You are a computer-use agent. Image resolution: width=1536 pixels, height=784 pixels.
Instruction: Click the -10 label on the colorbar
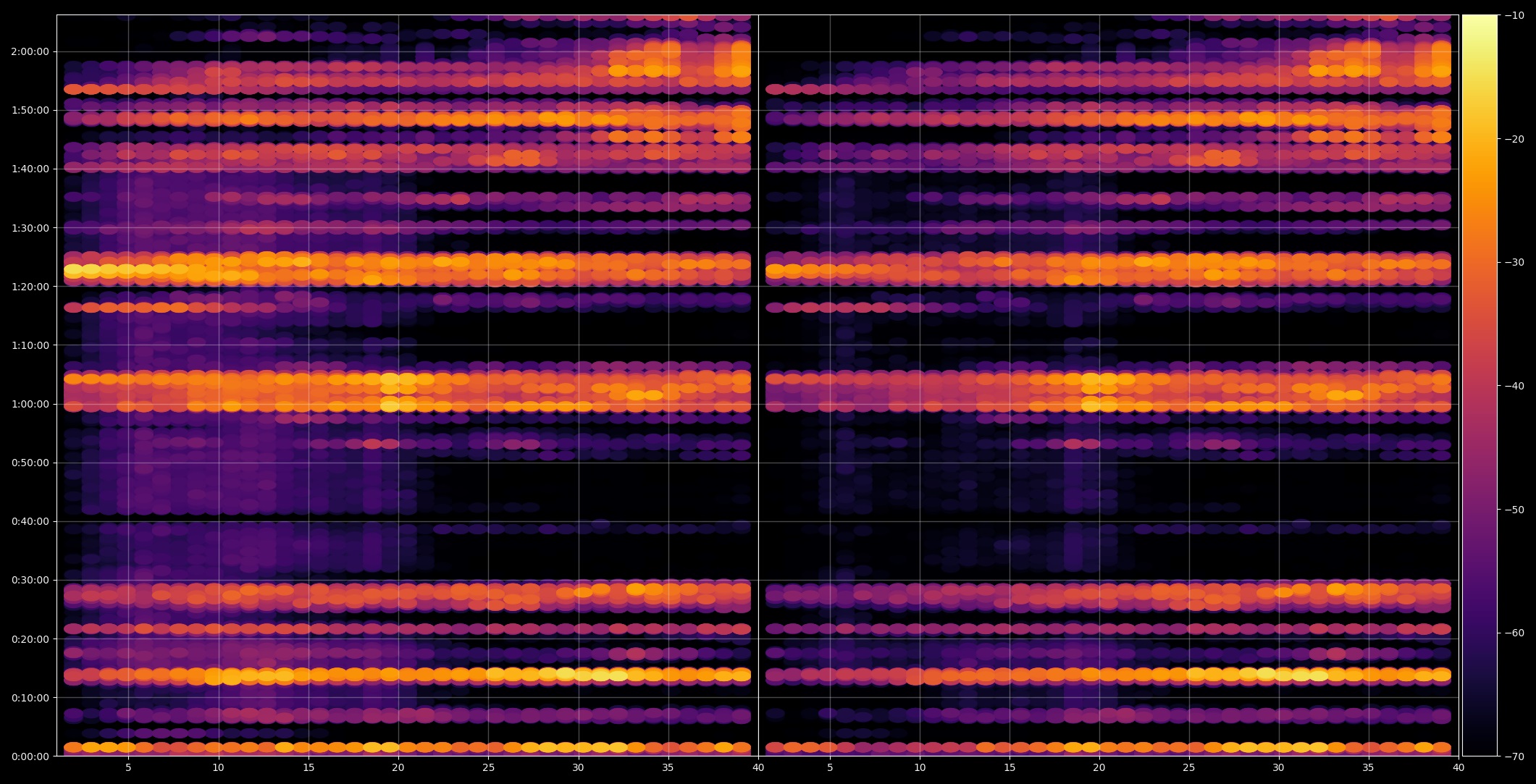tap(1514, 15)
